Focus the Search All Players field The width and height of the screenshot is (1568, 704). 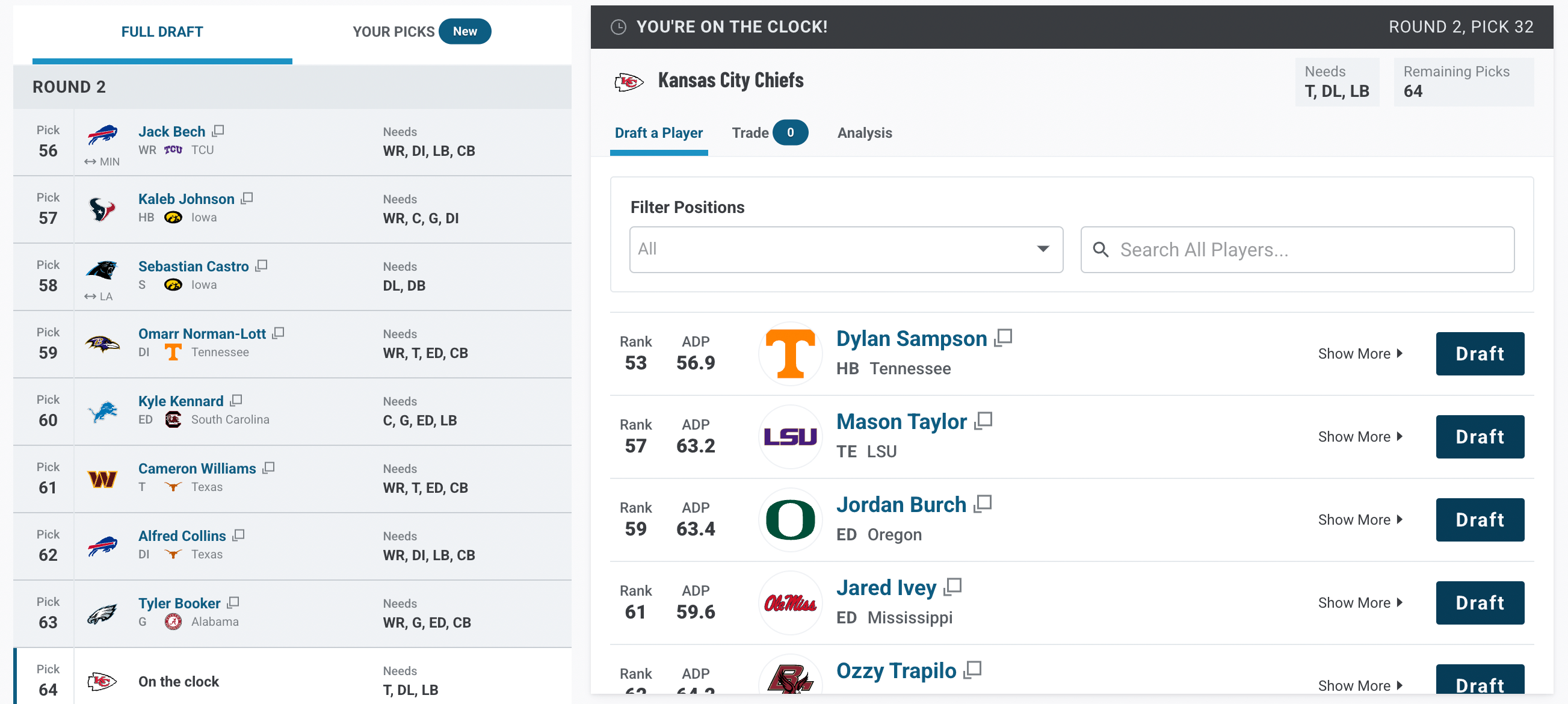point(1297,250)
